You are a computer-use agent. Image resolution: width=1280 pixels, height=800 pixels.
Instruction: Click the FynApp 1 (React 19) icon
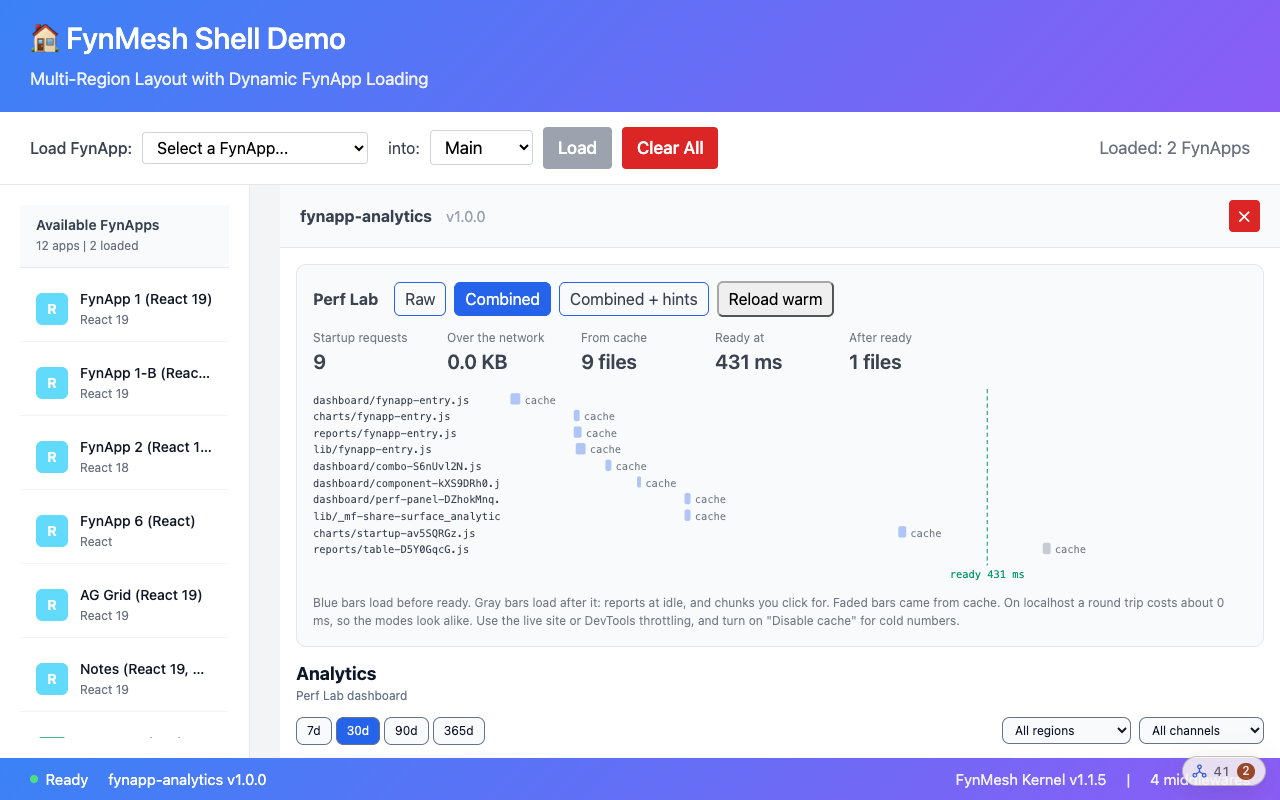(x=52, y=309)
